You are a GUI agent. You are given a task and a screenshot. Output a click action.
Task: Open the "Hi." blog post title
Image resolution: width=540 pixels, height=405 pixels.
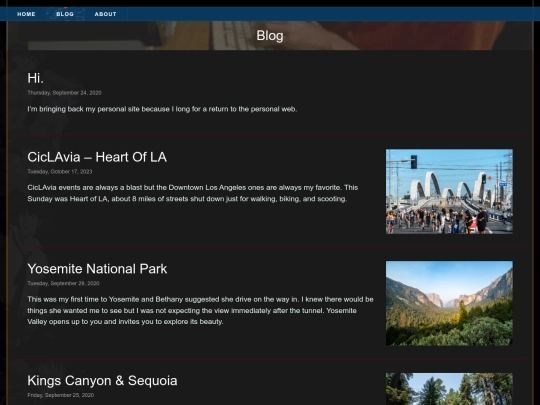(x=35, y=78)
